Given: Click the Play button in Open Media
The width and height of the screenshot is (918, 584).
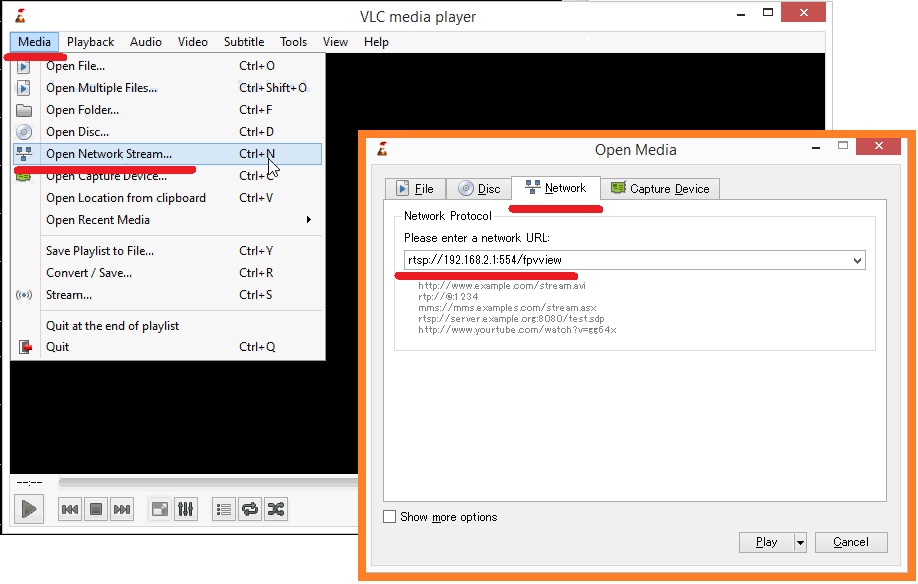Looking at the screenshot, I should 766,542.
